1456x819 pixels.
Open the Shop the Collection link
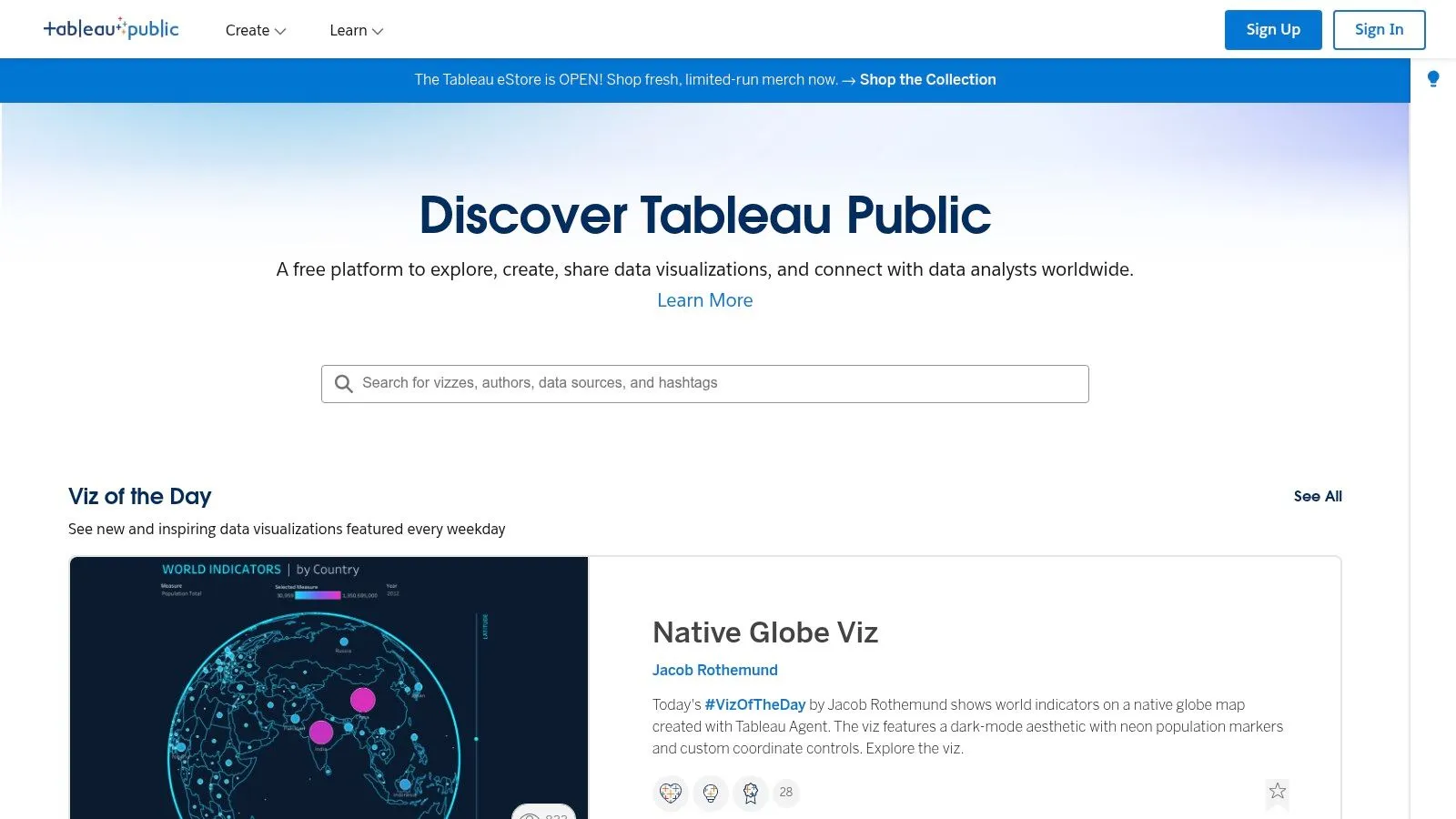coord(927,80)
